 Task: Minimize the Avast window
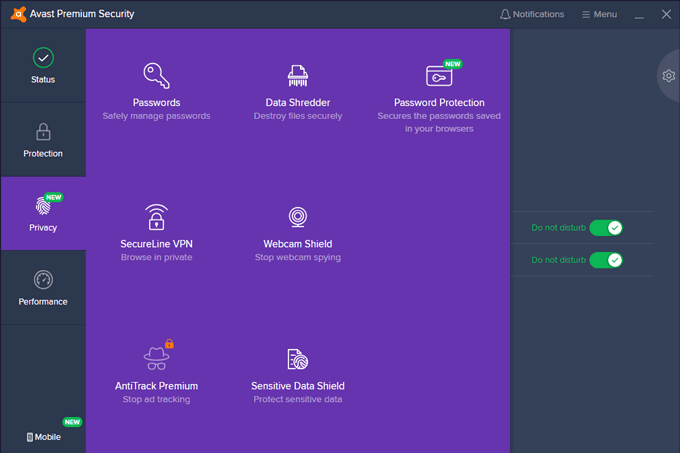point(640,14)
